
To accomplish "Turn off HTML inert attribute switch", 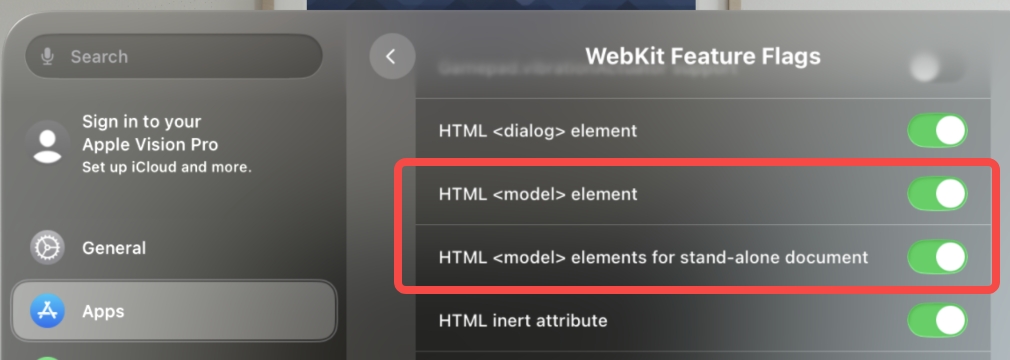I will coord(937,320).
